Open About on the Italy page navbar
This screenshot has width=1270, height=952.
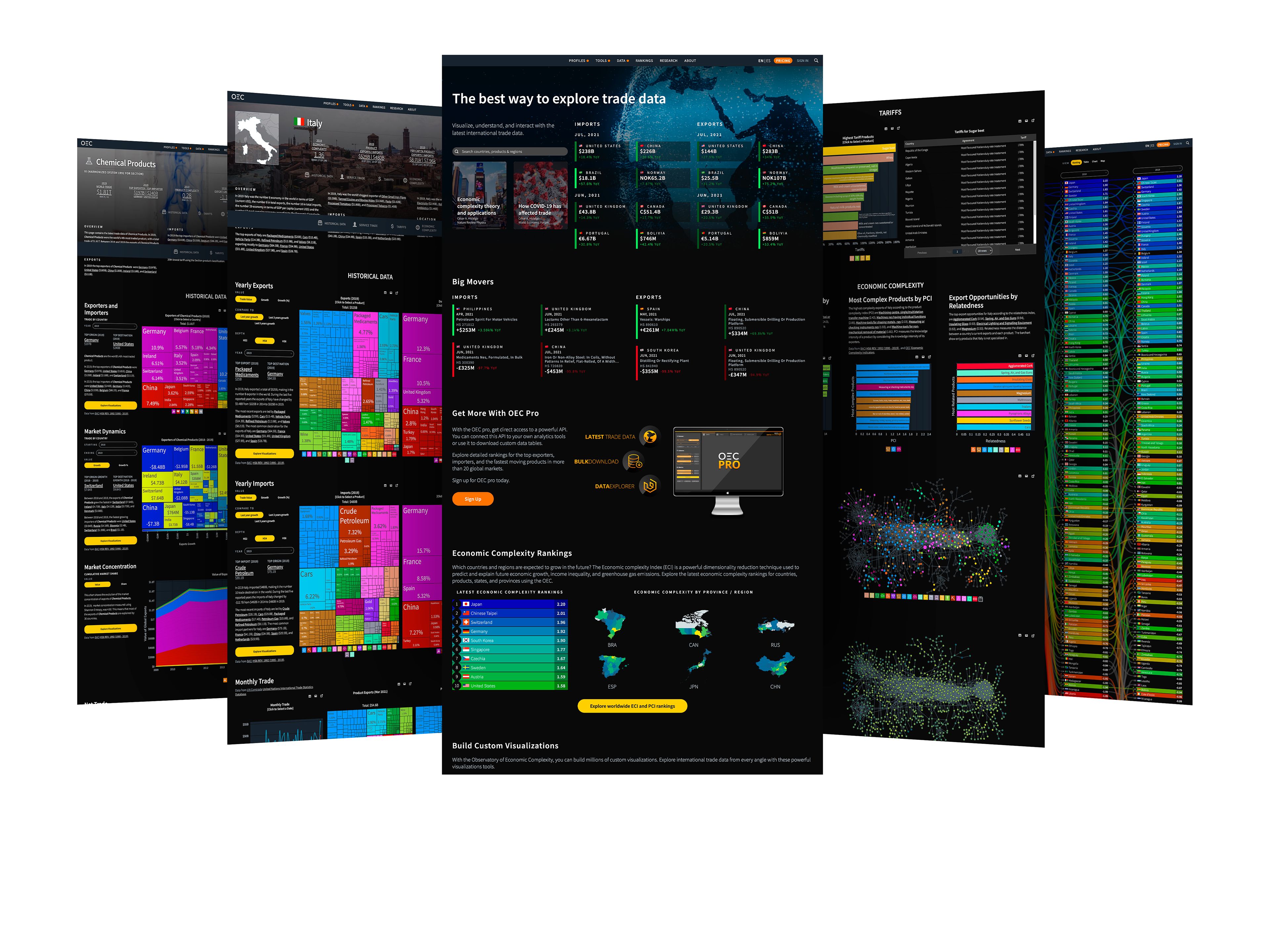(x=412, y=110)
